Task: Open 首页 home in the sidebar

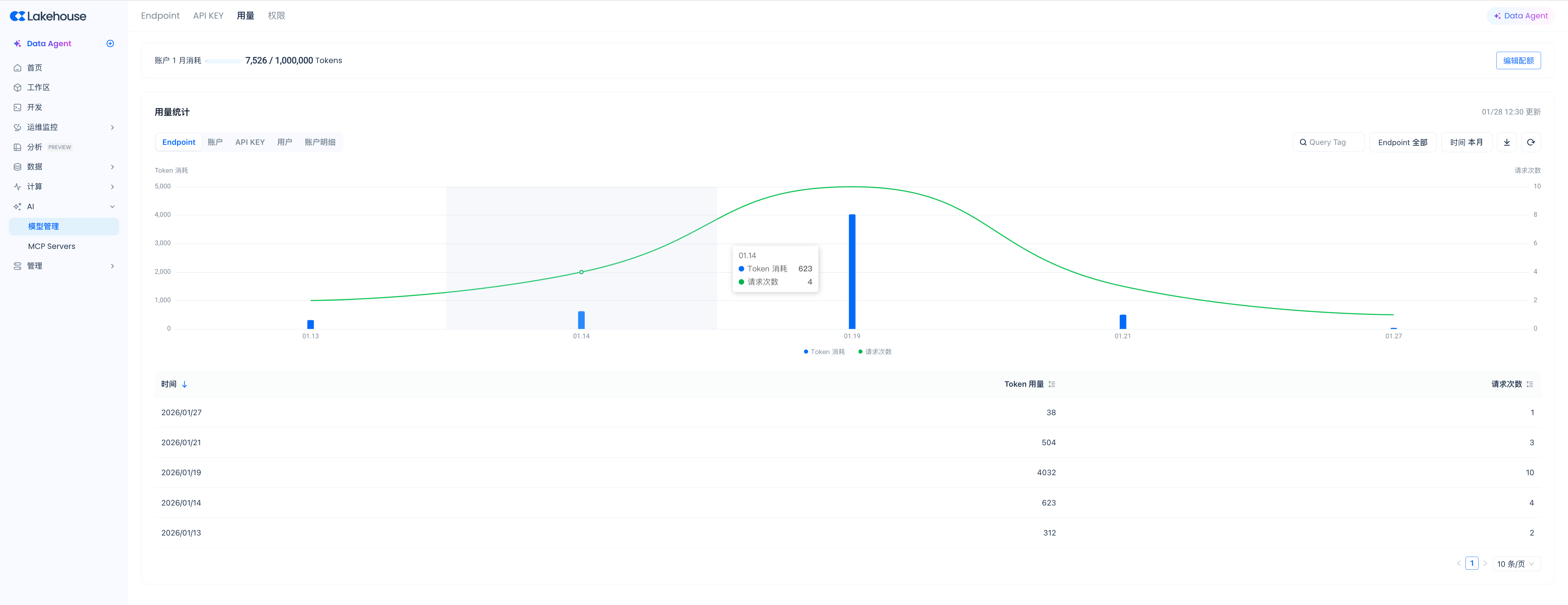Action: point(35,68)
